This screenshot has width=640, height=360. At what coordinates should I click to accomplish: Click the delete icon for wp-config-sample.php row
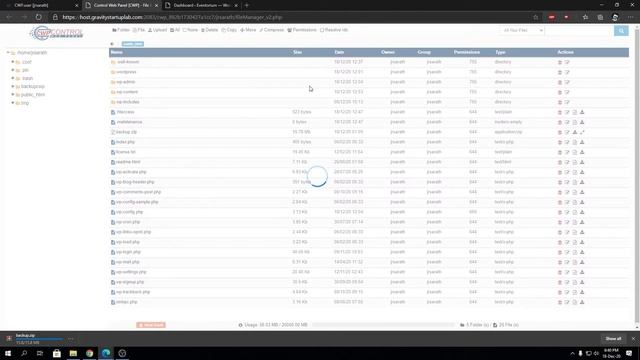pyautogui.click(x=560, y=202)
